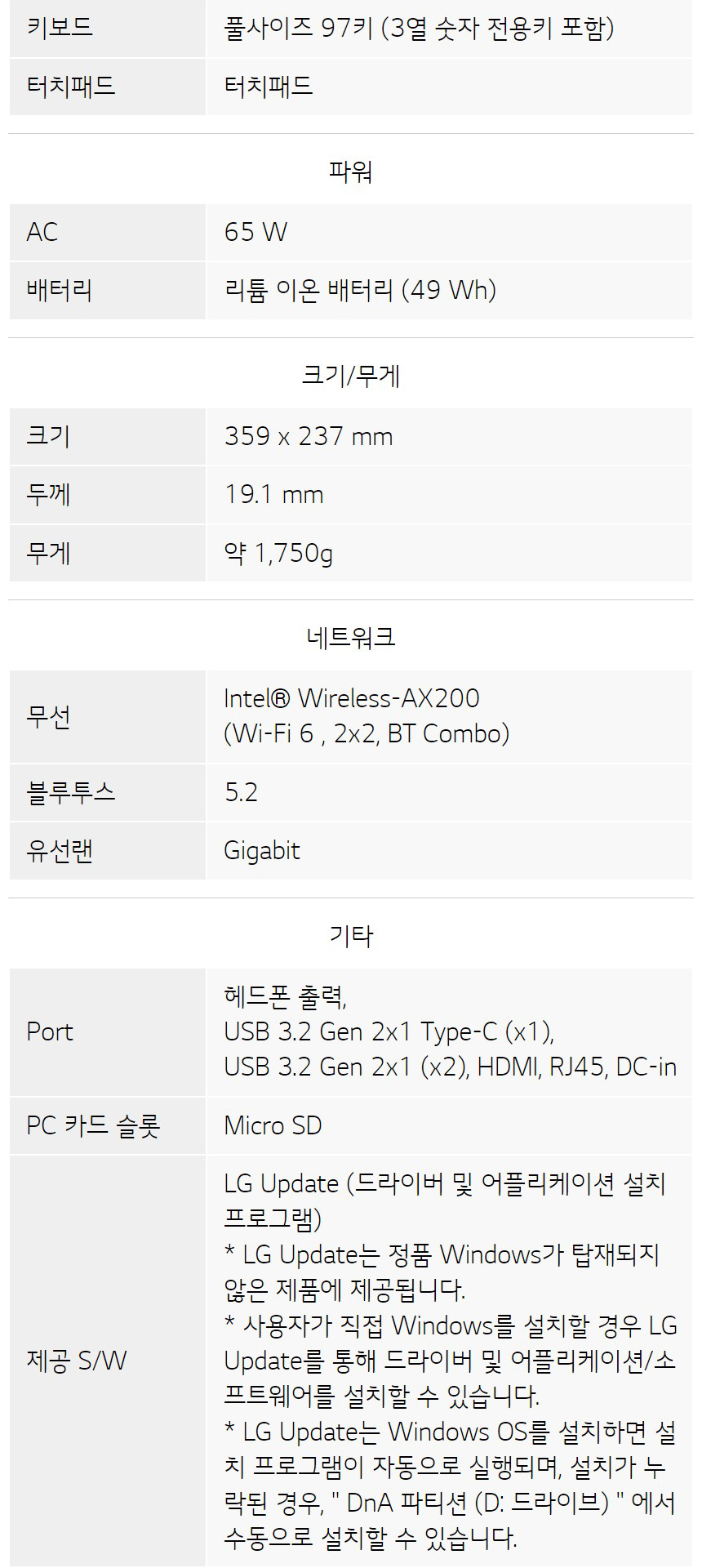The height and width of the screenshot is (1568, 702).
Task: Select the 블루투스 5.2 value
Action: 241,792
